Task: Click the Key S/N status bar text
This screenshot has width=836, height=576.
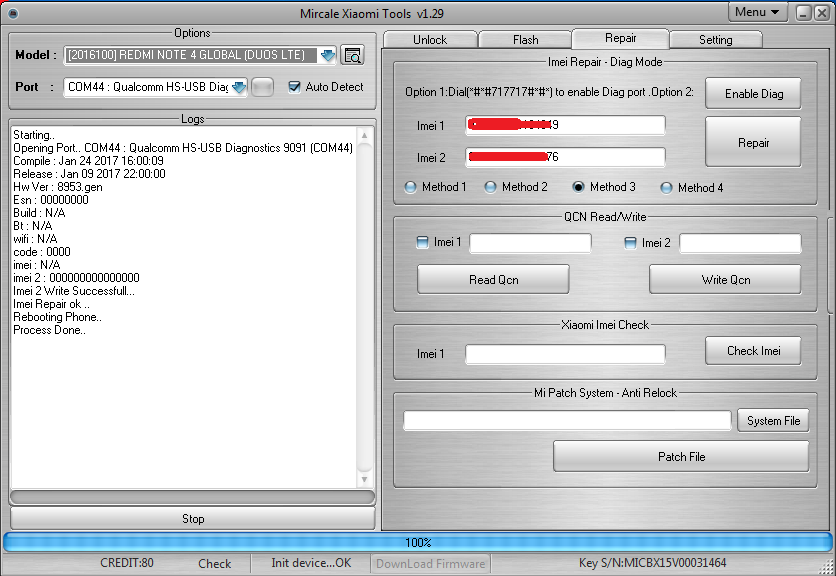Action: (652, 563)
